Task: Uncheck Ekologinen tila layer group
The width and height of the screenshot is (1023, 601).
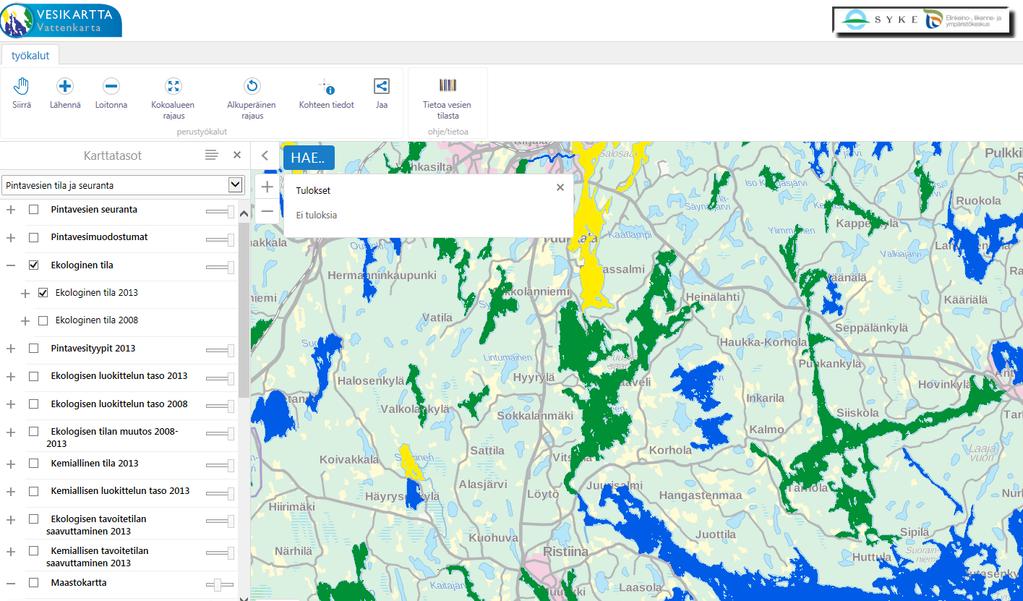Action: (x=34, y=265)
